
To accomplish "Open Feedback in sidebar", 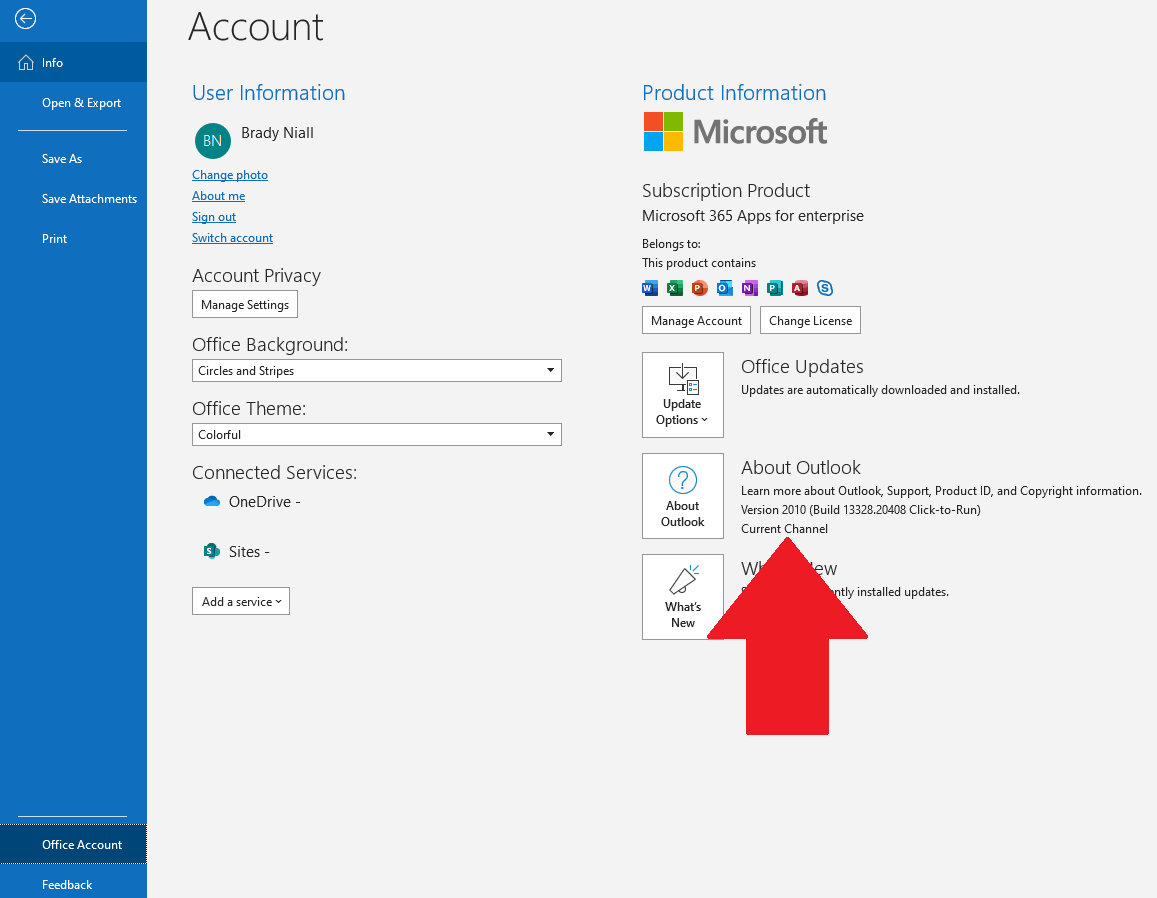I will point(73,884).
